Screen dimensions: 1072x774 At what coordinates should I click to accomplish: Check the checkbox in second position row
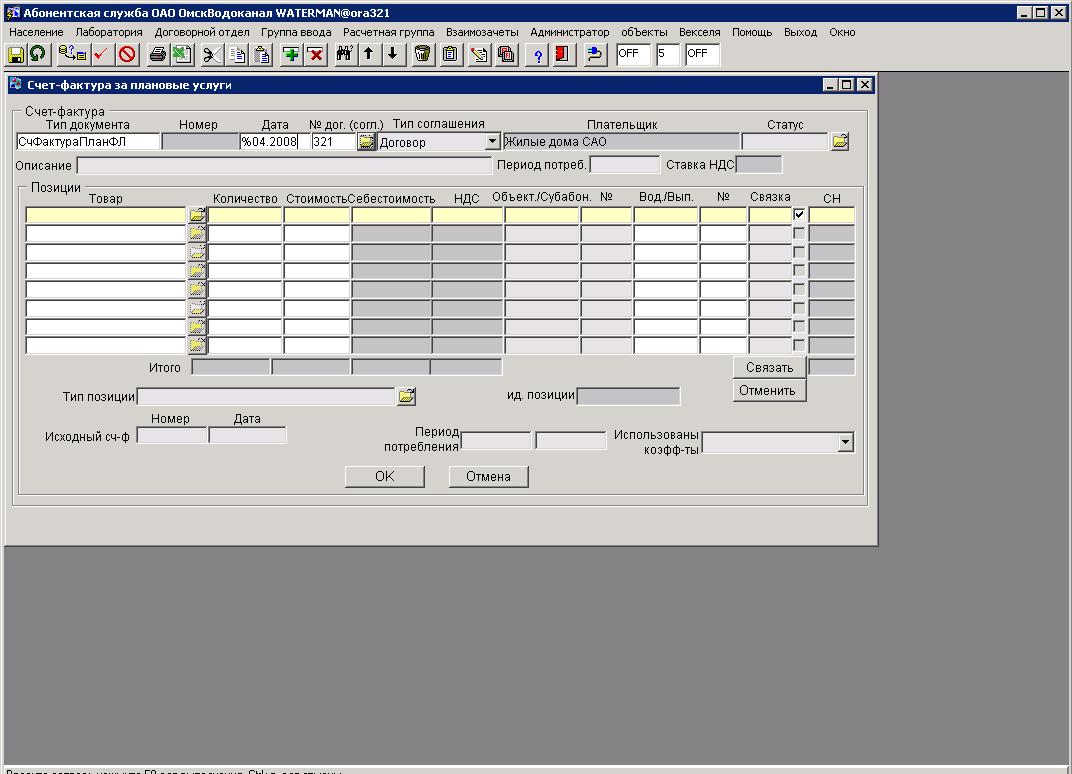click(799, 233)
